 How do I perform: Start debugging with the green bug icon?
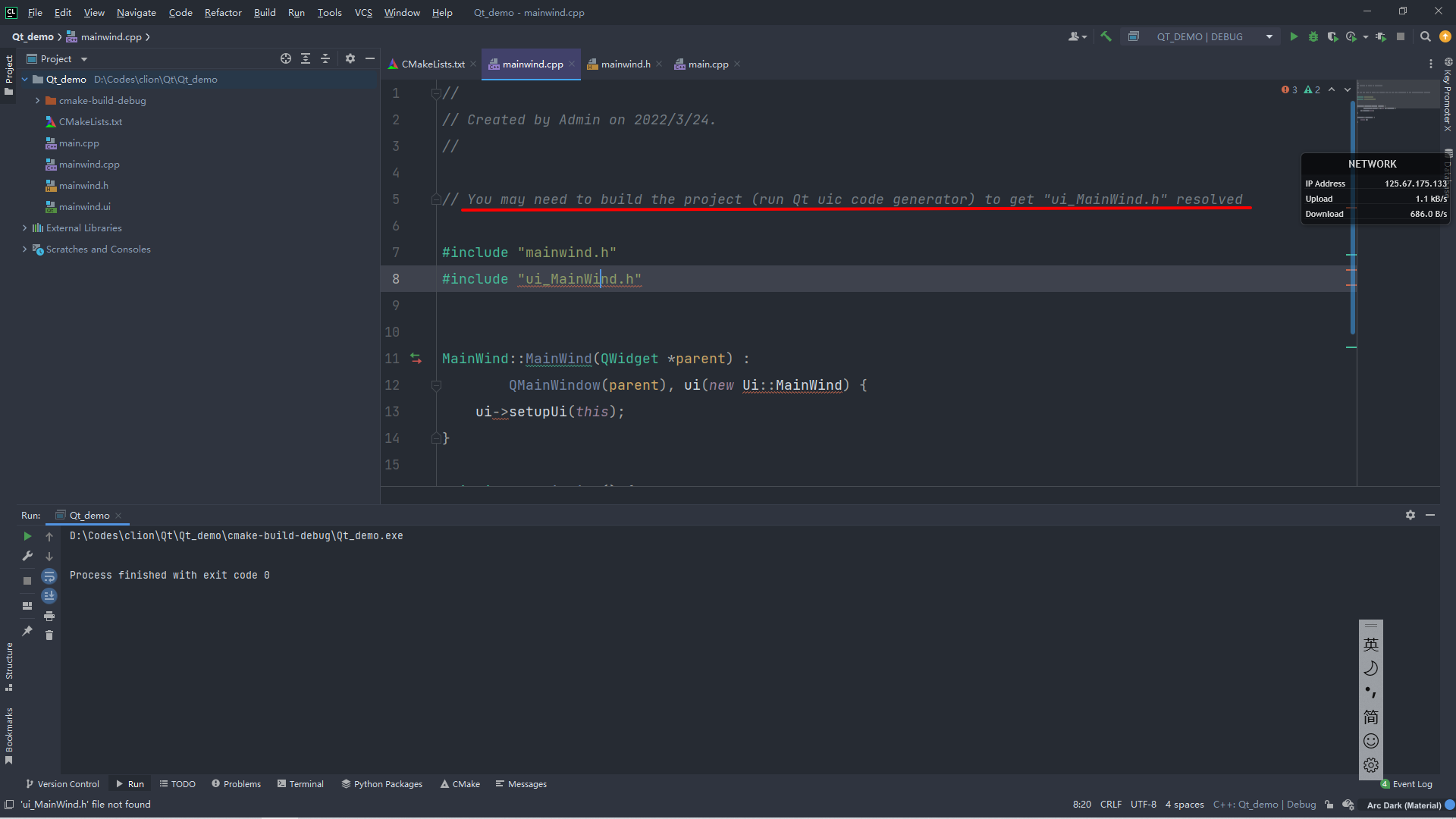pyautogui.click(x=1313, y=36)
